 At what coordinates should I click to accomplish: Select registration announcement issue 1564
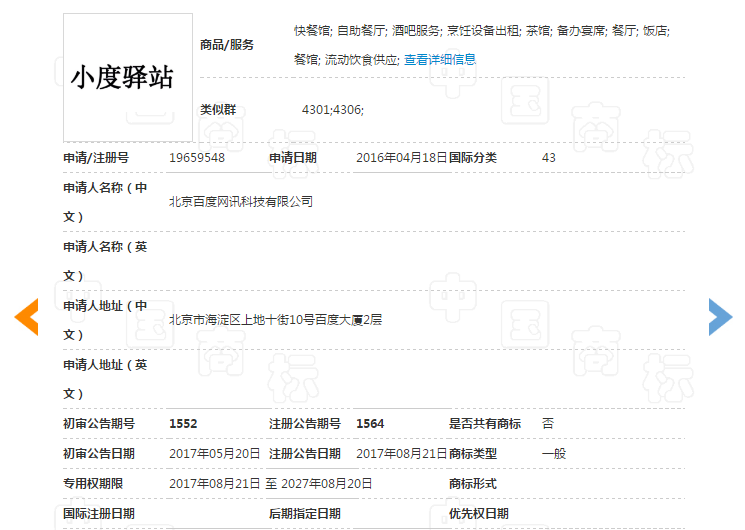point(370,424)
